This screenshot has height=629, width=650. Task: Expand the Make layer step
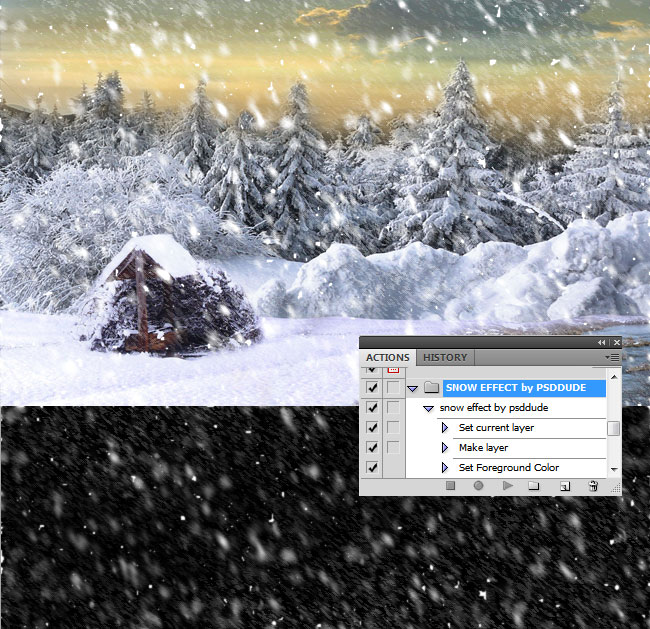445,447
